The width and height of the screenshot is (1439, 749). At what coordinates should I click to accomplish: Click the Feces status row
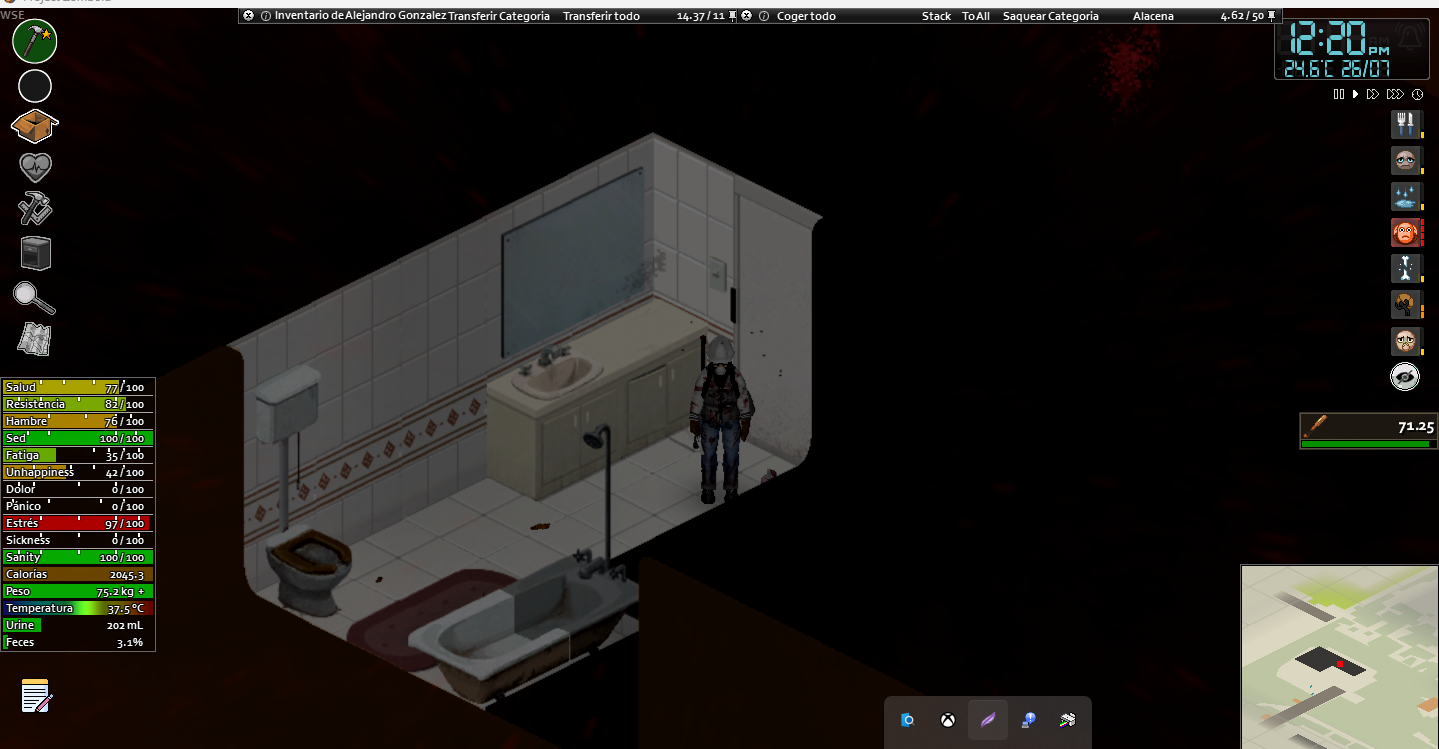pyautogui.click(x=78, y=642)
